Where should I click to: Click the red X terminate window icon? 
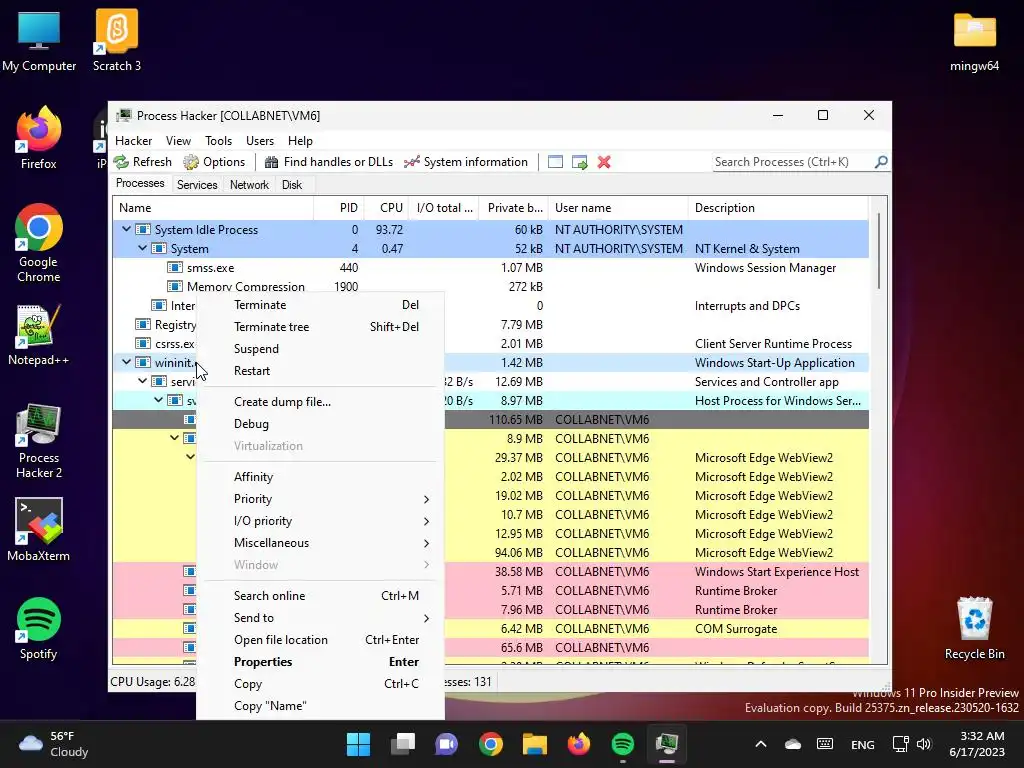pos(604,162)
